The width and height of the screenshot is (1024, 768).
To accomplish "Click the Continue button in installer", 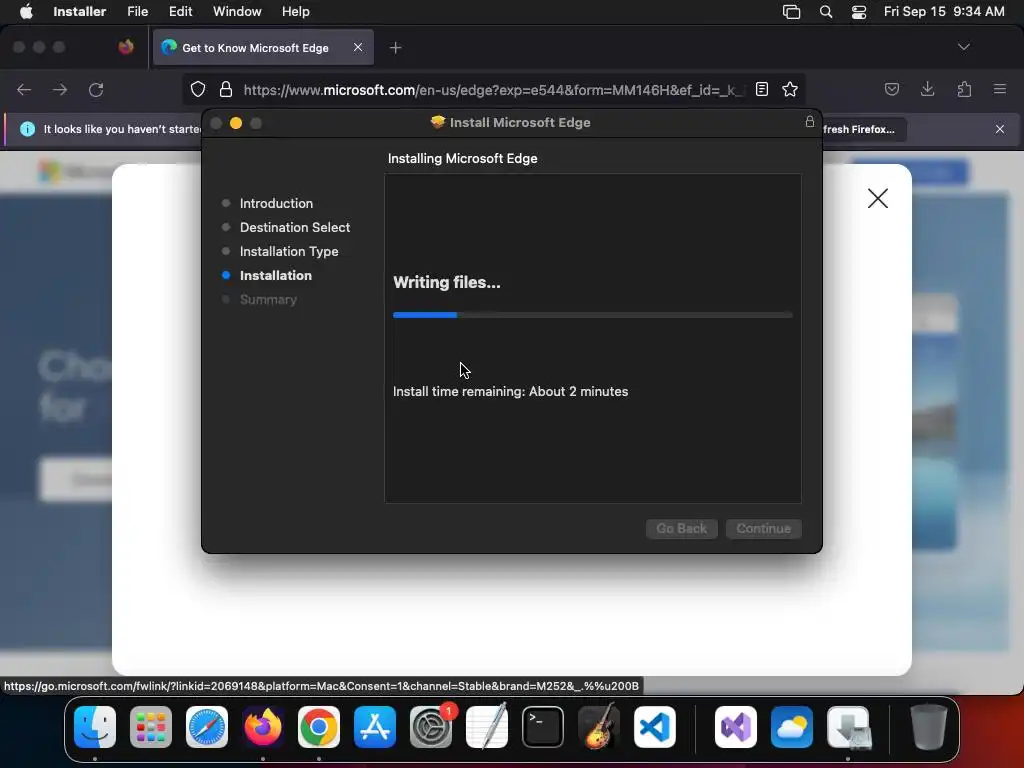I will [x=763, y=528].
